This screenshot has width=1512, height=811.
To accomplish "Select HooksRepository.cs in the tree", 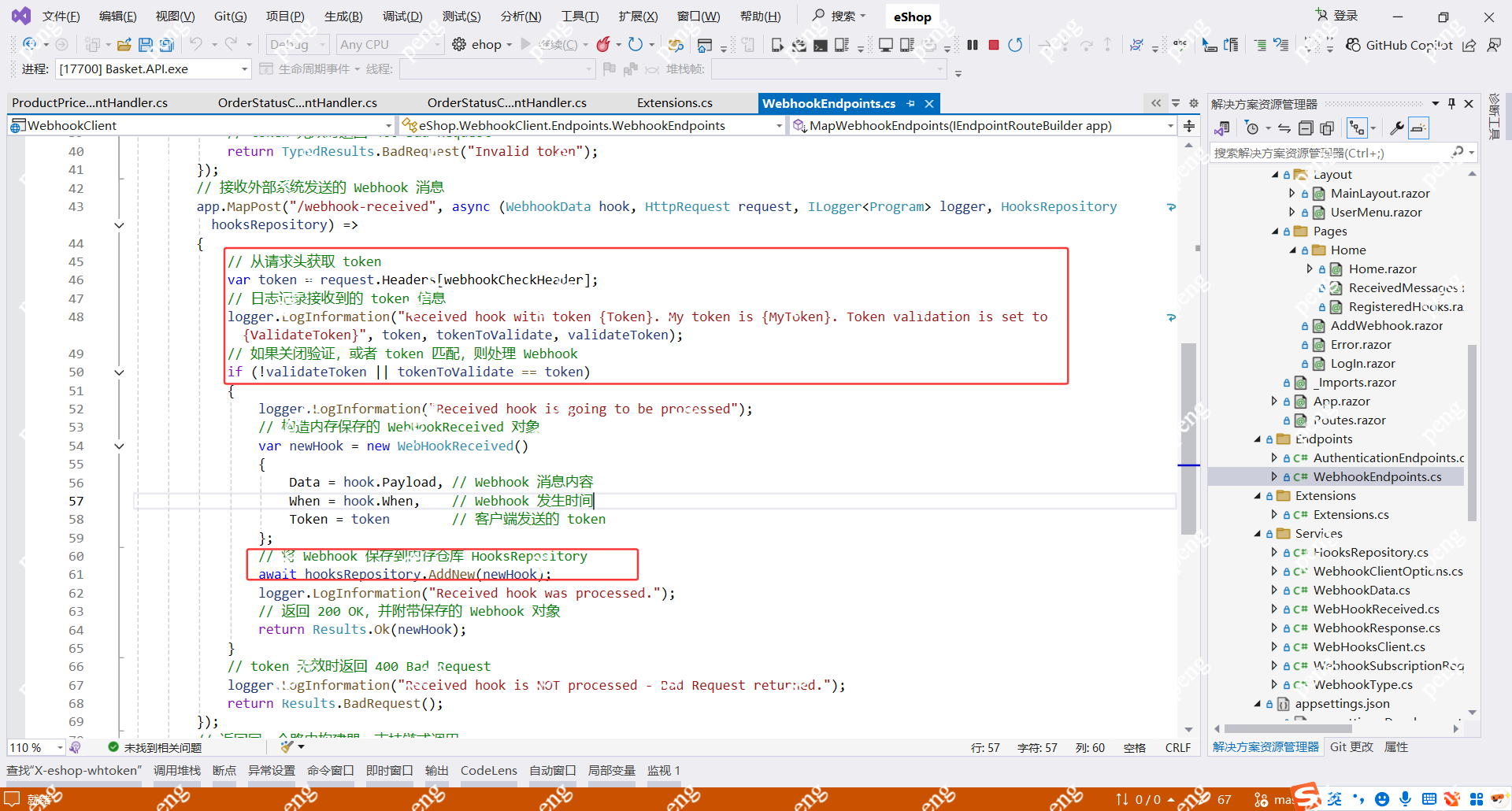I will 1370,552.
